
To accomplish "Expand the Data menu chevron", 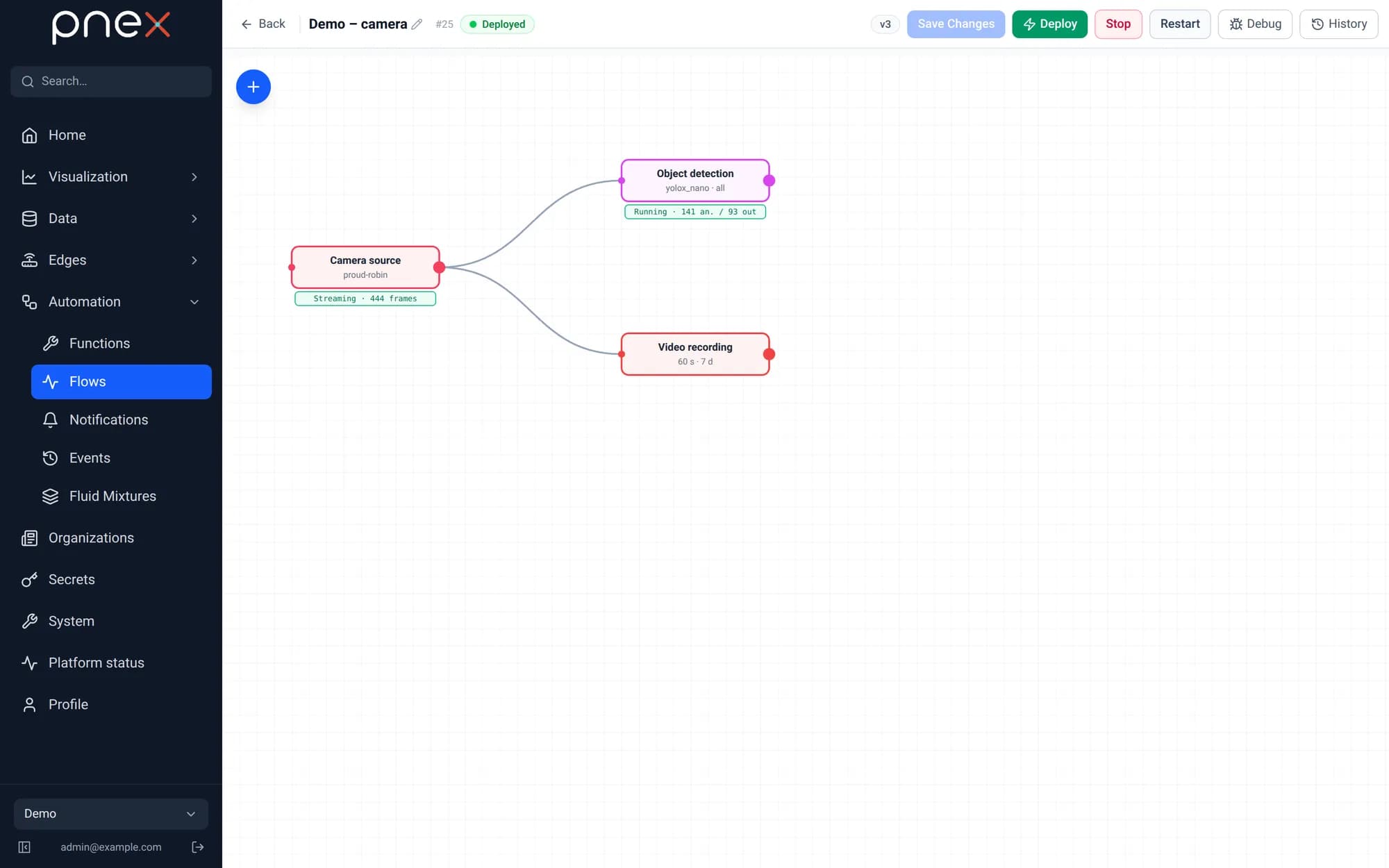I will tap(194, 219).
